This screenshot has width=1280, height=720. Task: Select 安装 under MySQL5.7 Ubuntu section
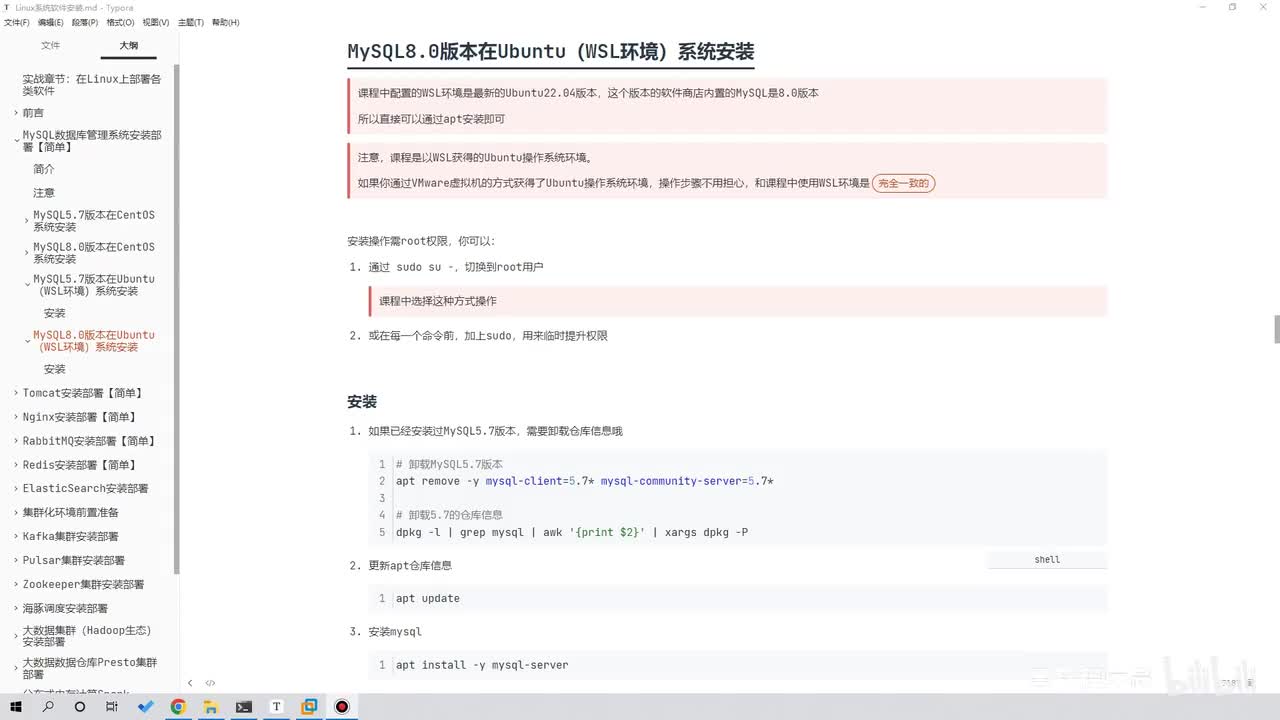pos(55,313)
